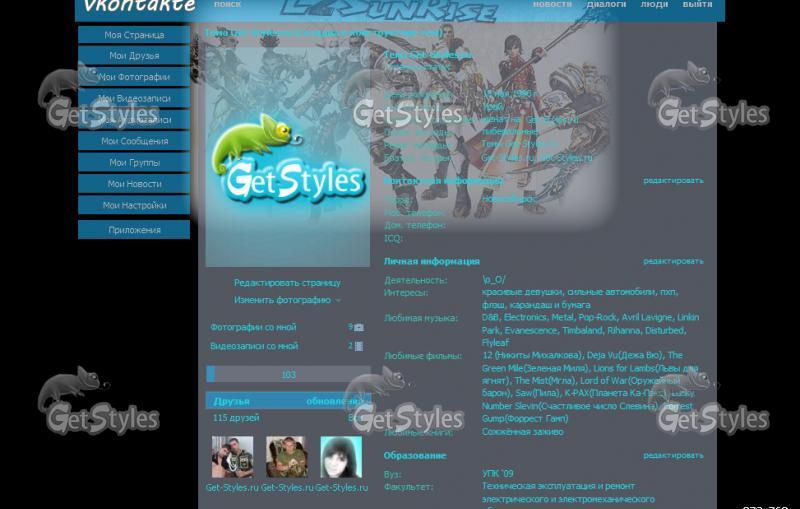
Task: Click the Дом. телефон: field label
Action: click(x=415, y=225)
